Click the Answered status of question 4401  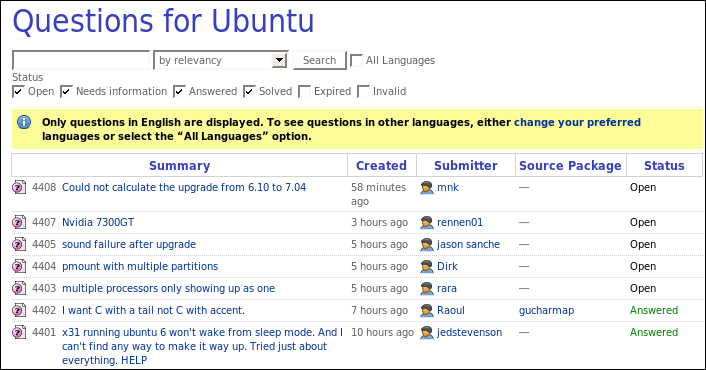pyautogui.click(x=653, y=332)
